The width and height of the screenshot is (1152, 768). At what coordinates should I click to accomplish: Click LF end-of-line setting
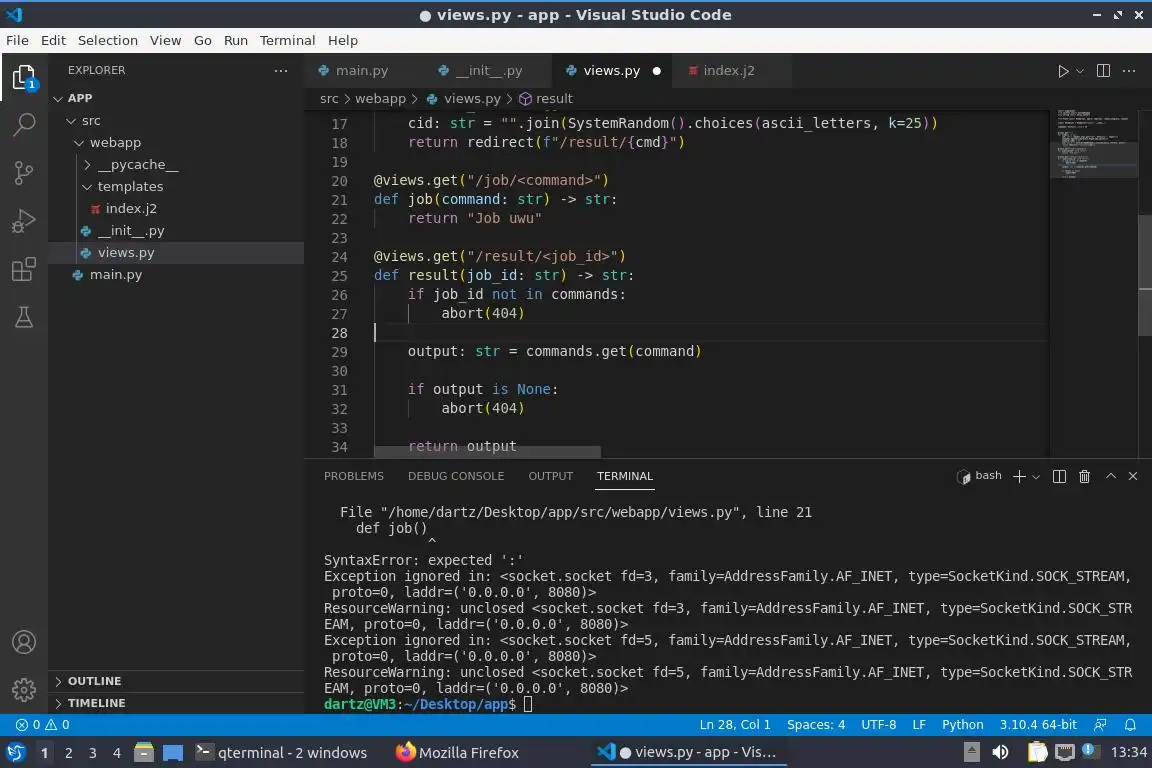[x=918, y=725]
